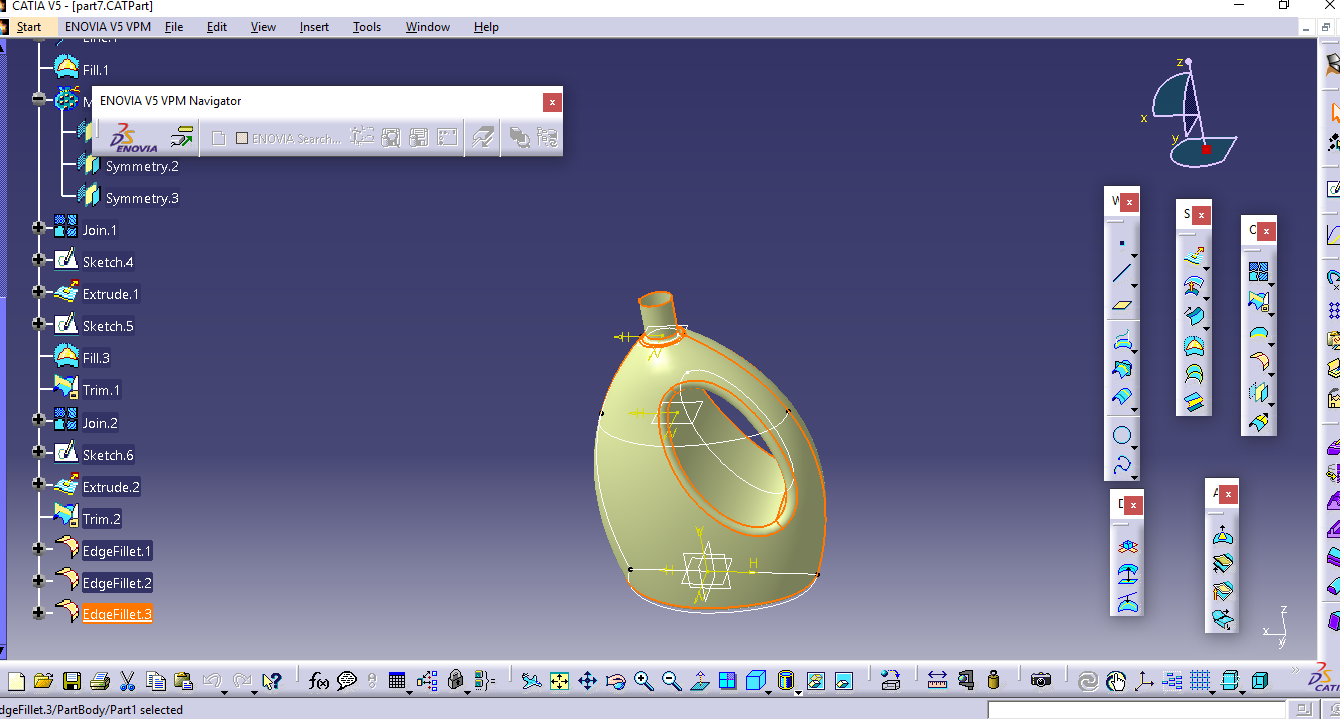Screen dimensions: 1340x719
Task: Close the Wireframe floating toolbar
Action: pos(1129,202)
